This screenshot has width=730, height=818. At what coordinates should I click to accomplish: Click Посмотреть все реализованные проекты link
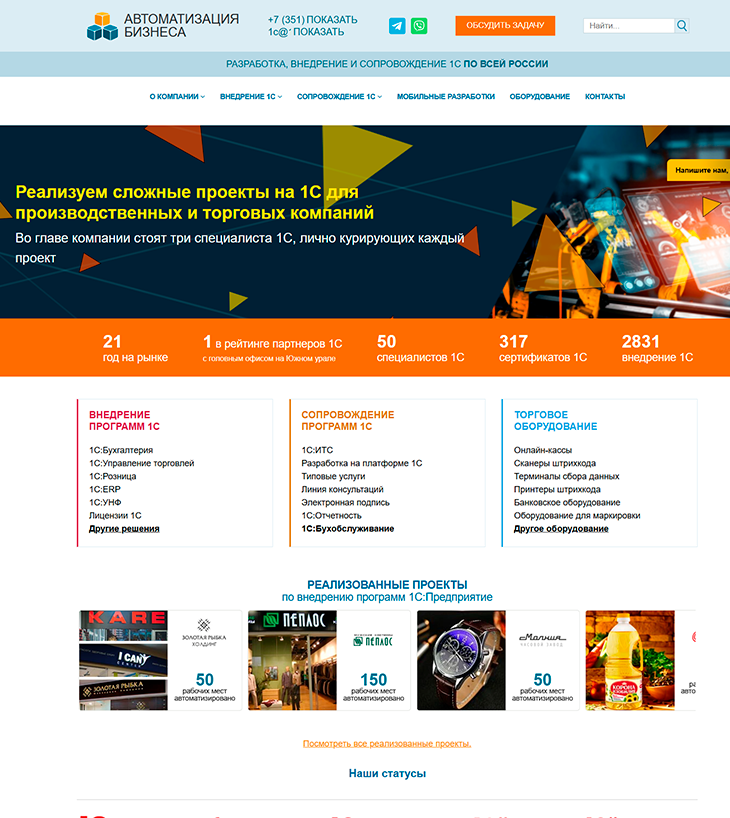click(x=387, y=743)
